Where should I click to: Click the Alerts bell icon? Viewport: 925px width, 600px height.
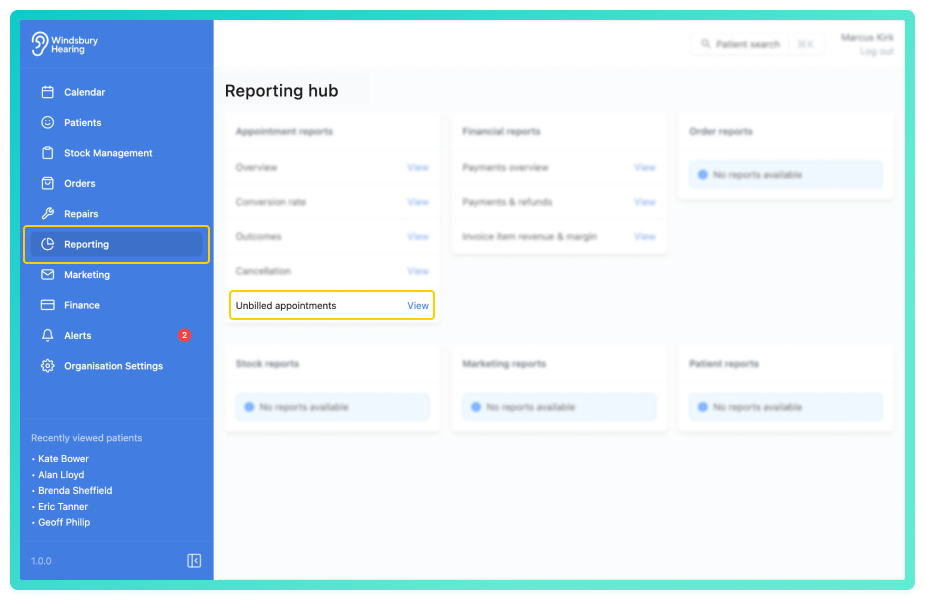tap(48, 335)
